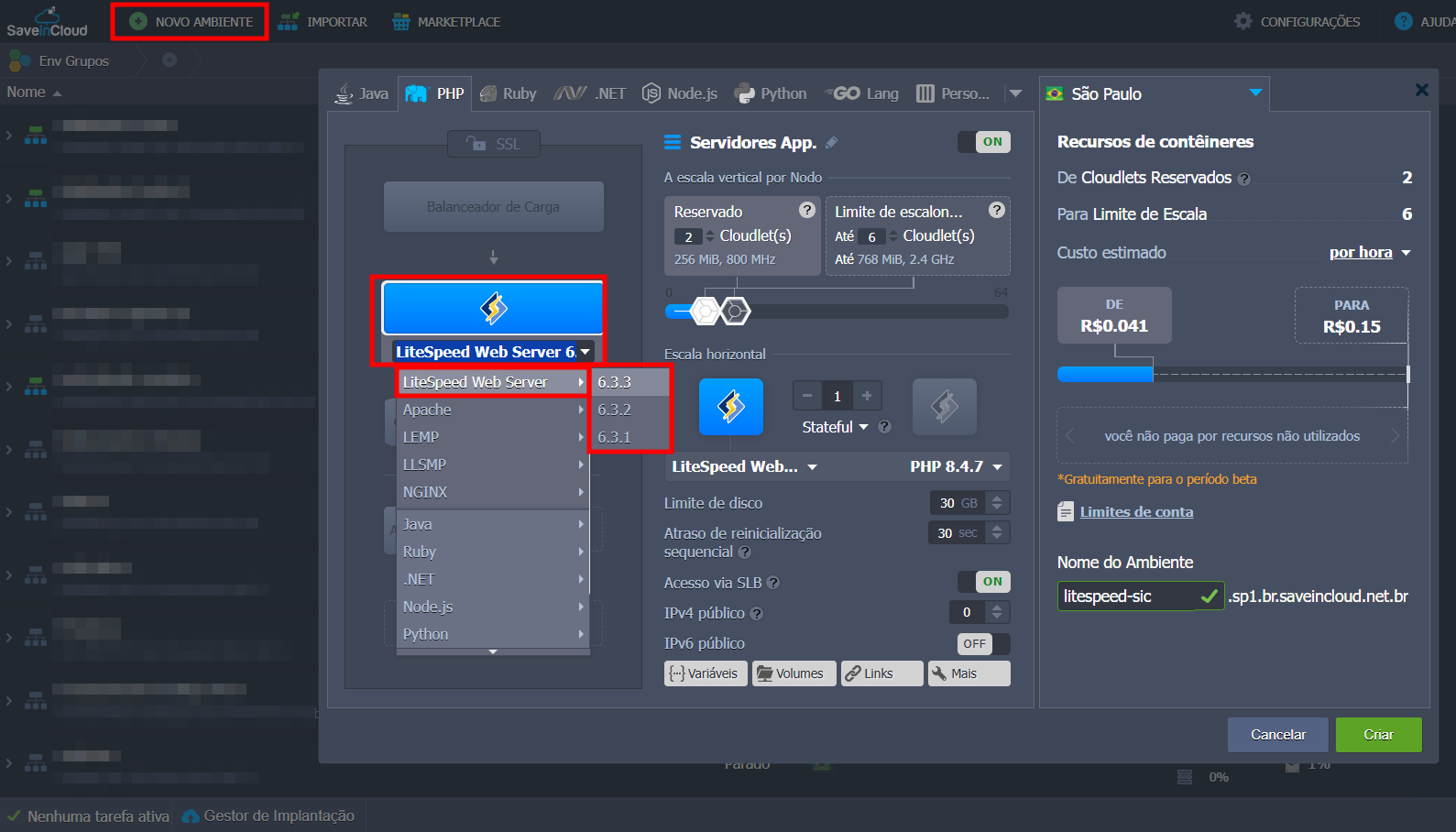The height and width of the screenshot is (832, 1456).
Task: Add the Balanceador de Carga layer
Action: [x=493, y=206]
